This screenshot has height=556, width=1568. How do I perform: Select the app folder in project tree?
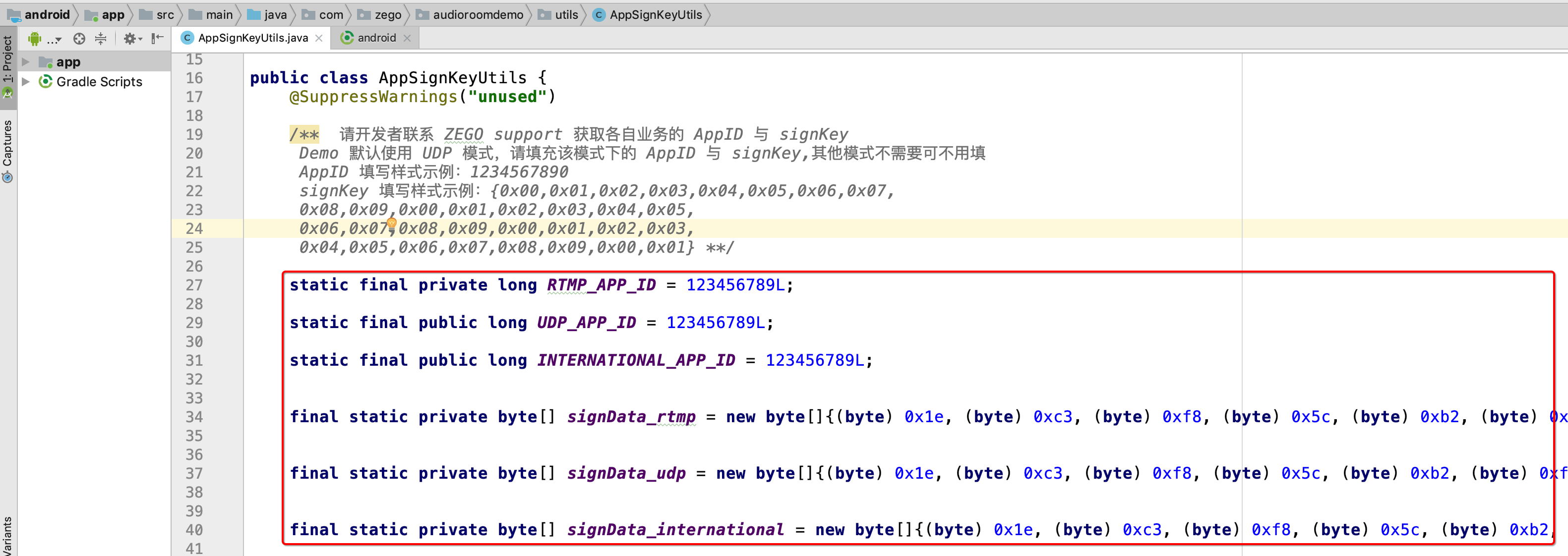68,62
